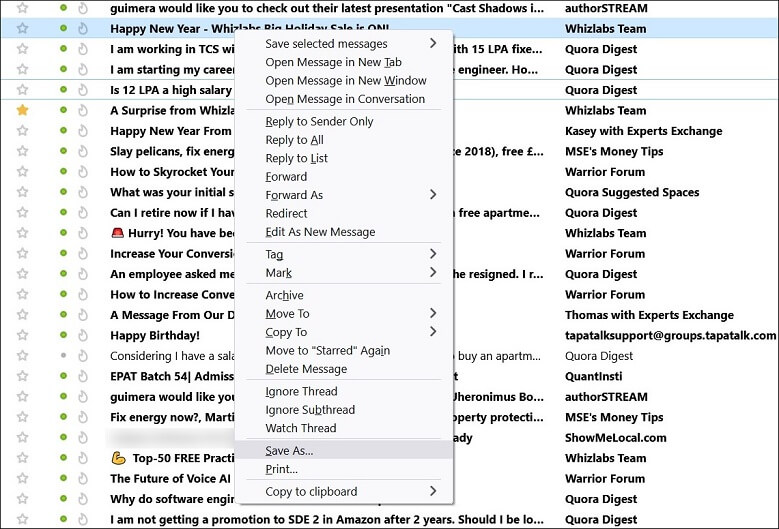Click star icon on How to Skyrocket row
Viewport: 779px width, 529px height.
(x=22, y=171)
